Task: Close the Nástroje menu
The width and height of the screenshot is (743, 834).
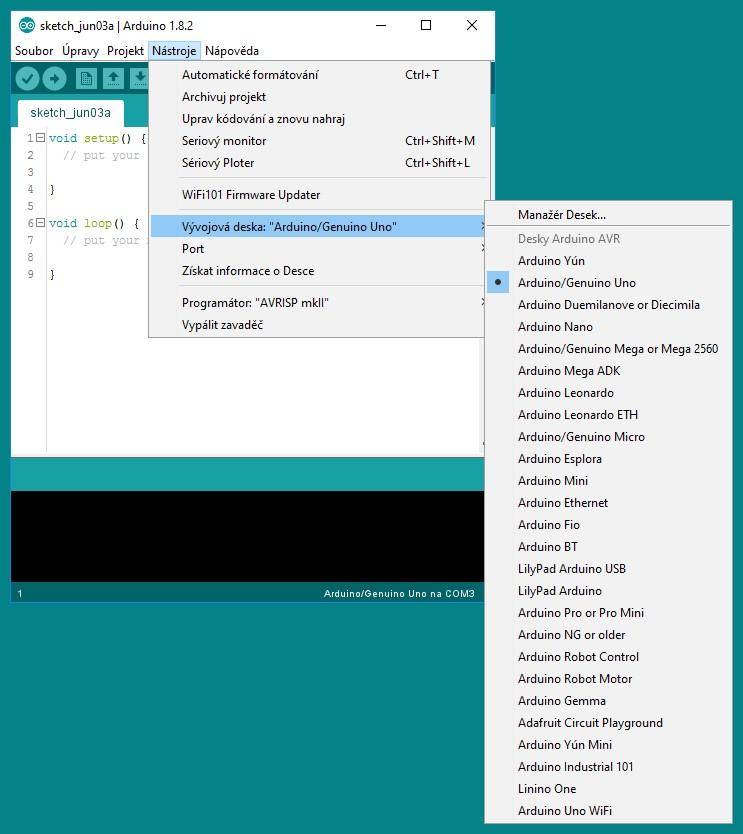Action: point(174,51)
